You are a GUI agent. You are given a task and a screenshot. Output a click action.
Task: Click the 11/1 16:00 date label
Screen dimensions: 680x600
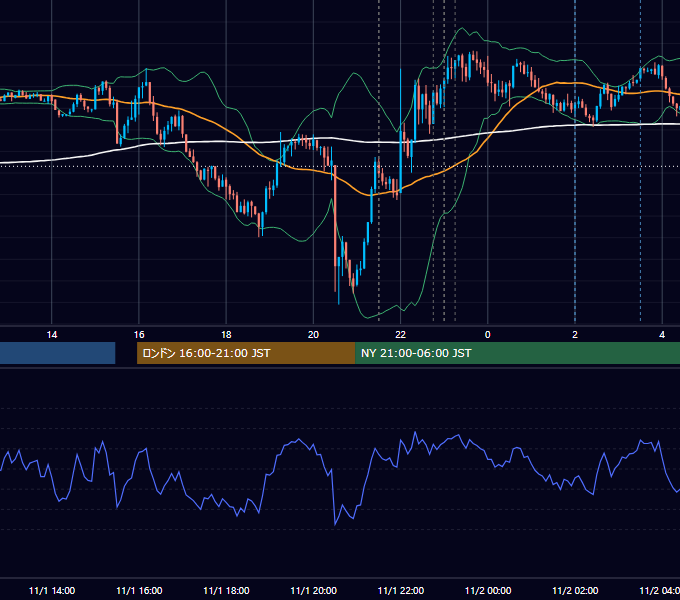pos(139,590)
